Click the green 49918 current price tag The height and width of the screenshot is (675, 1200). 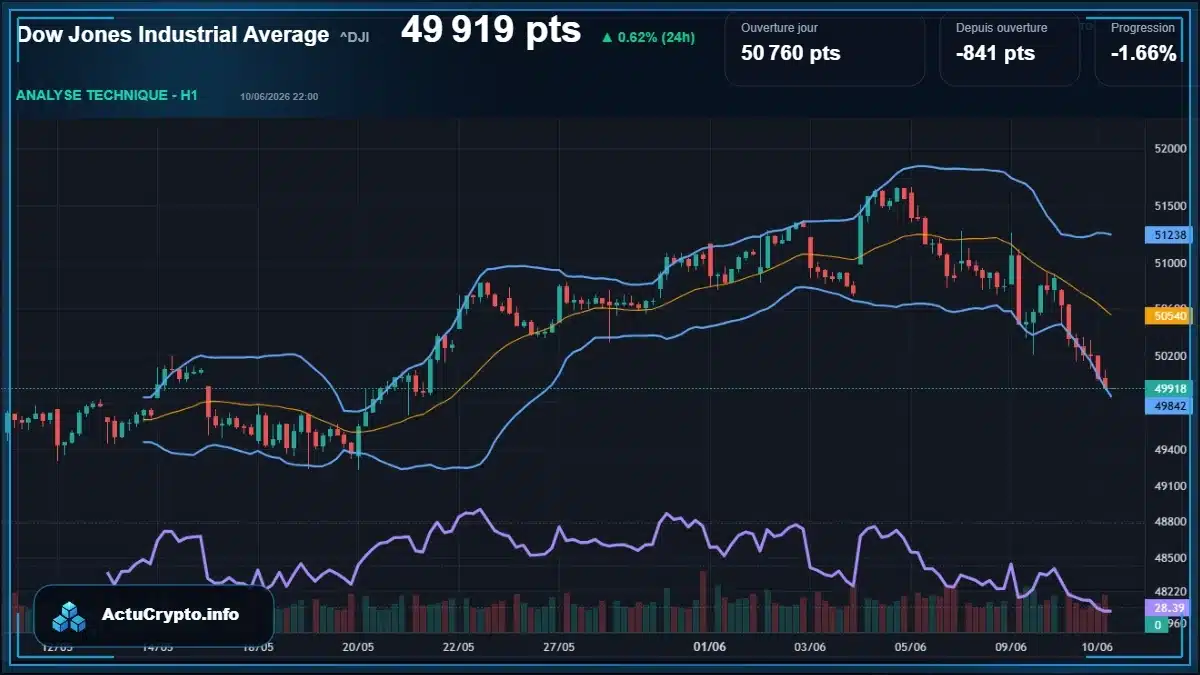pos(1169,388)
